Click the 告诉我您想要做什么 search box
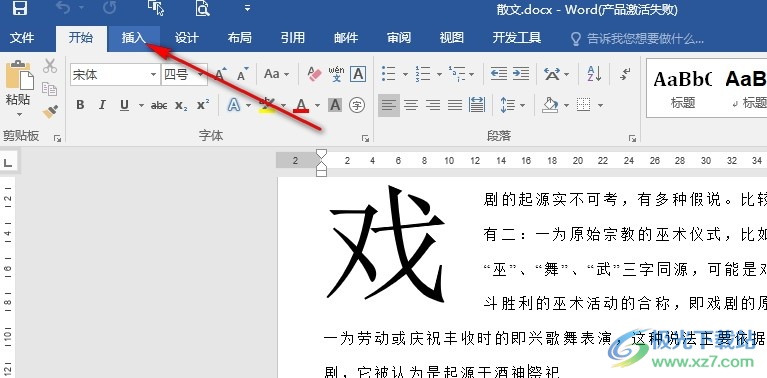This screenshot has height=378, width=767. coord(637,39)
